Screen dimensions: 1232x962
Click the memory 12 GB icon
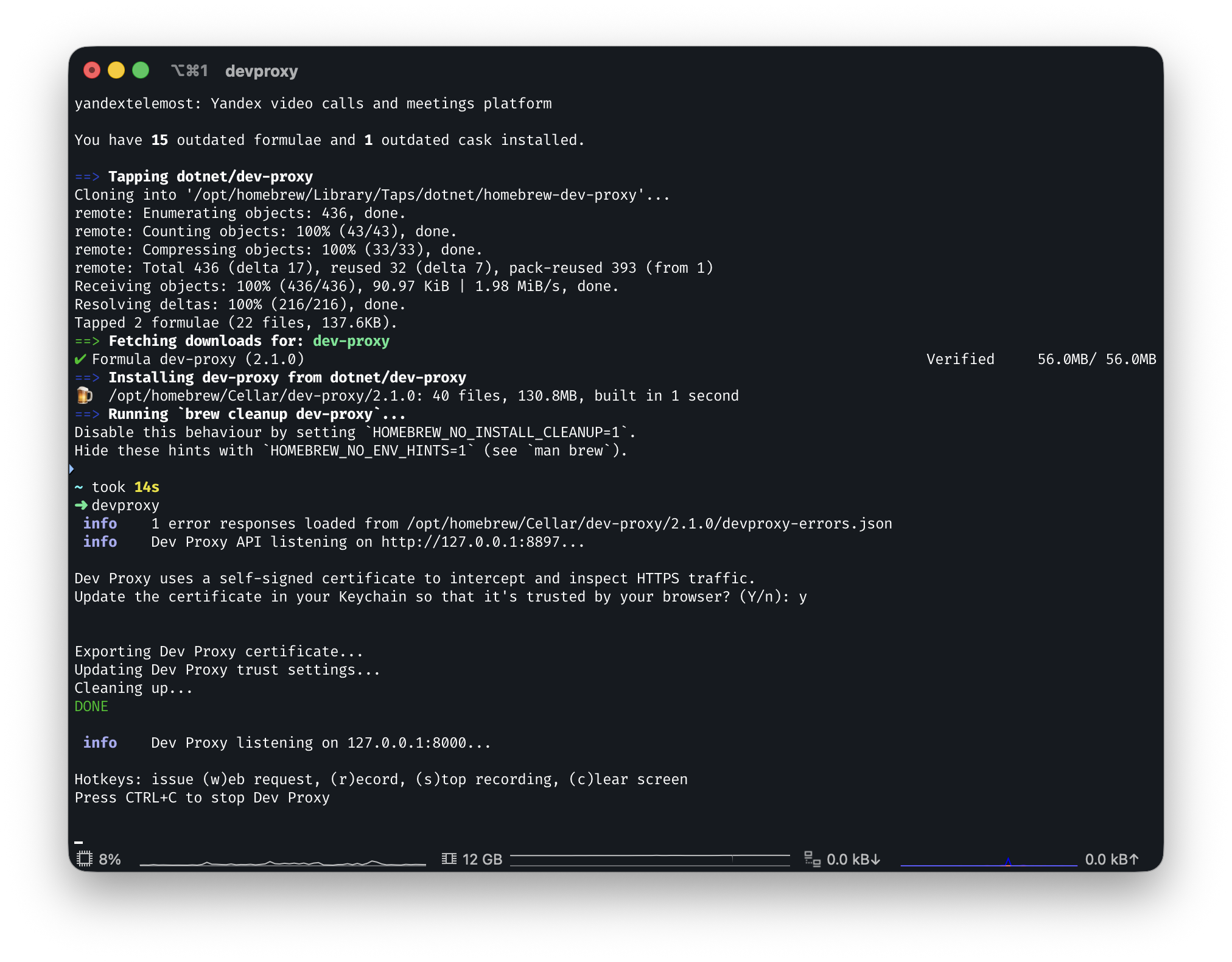coord(449,858)
